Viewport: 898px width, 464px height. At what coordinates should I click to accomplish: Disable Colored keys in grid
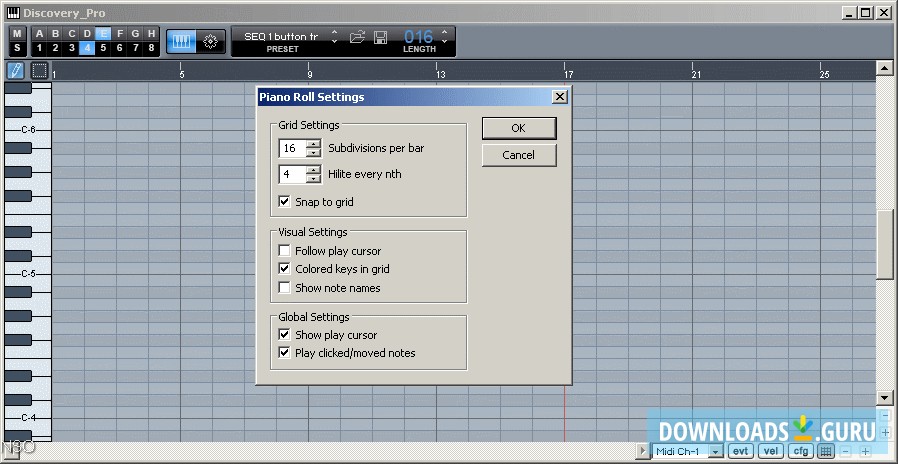click(x=284, y=268)
